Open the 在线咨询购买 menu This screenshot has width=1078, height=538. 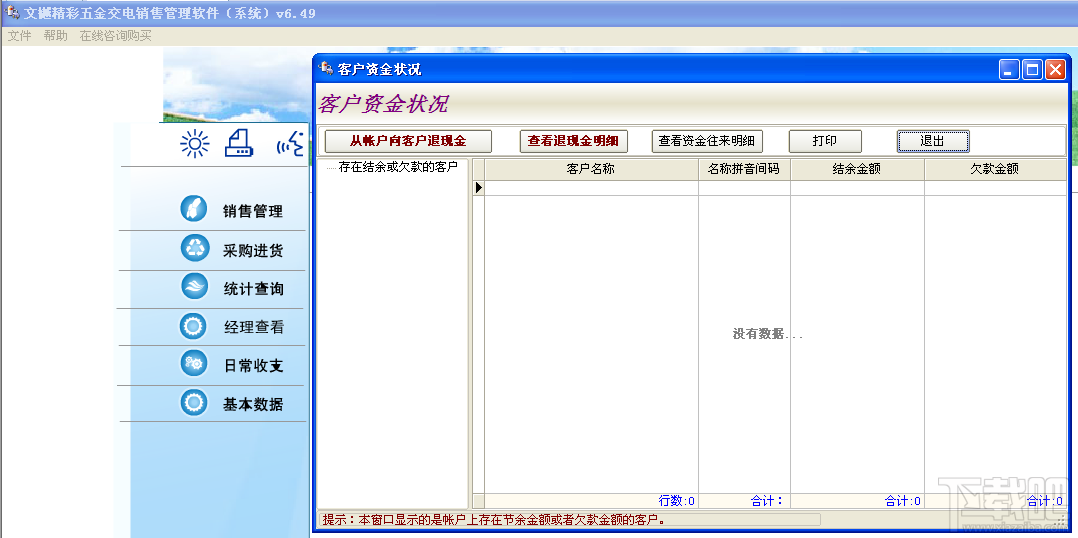click(116, 36)
